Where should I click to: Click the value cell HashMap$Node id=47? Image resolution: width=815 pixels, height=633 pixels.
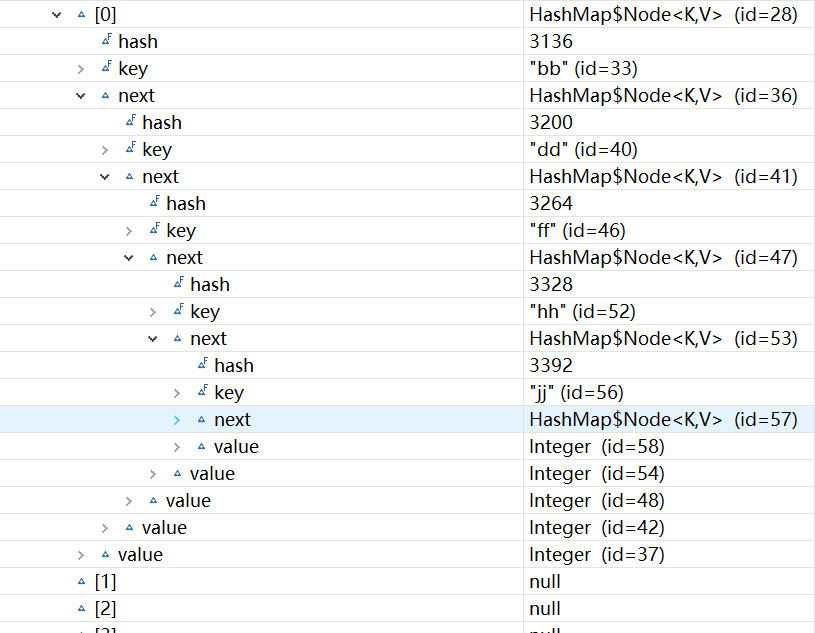(662, 258)
